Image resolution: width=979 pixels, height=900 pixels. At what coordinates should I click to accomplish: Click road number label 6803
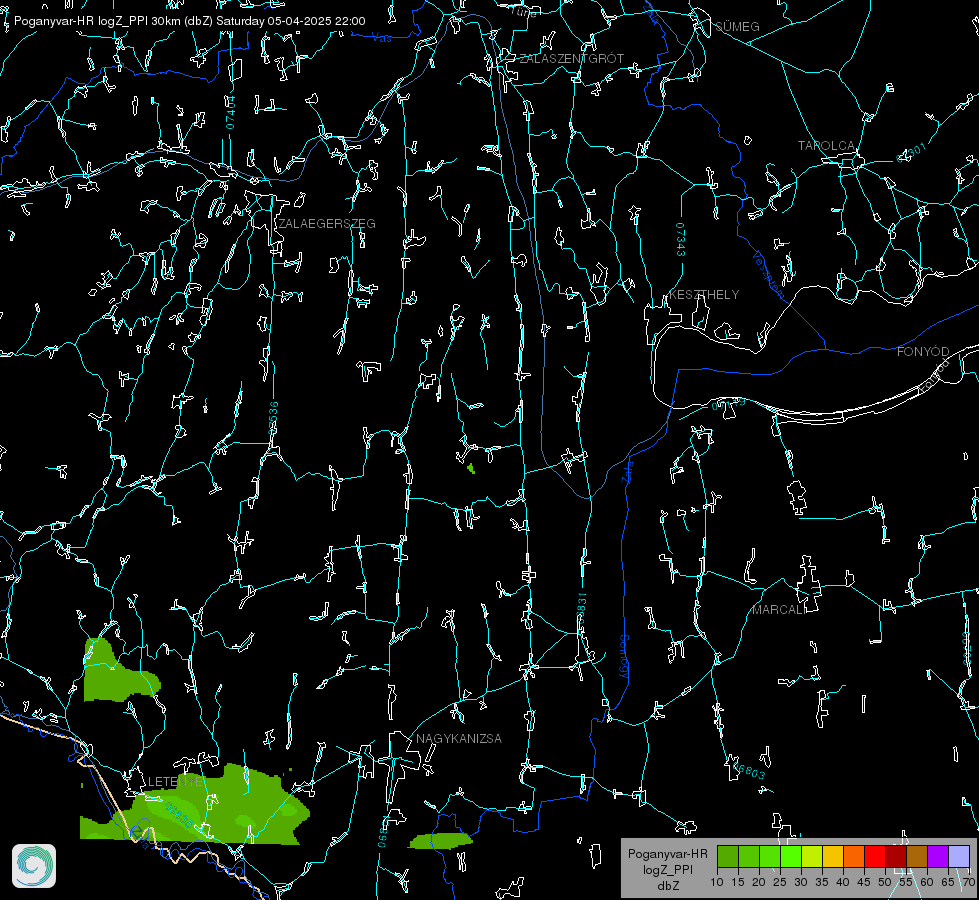(750, 771)
